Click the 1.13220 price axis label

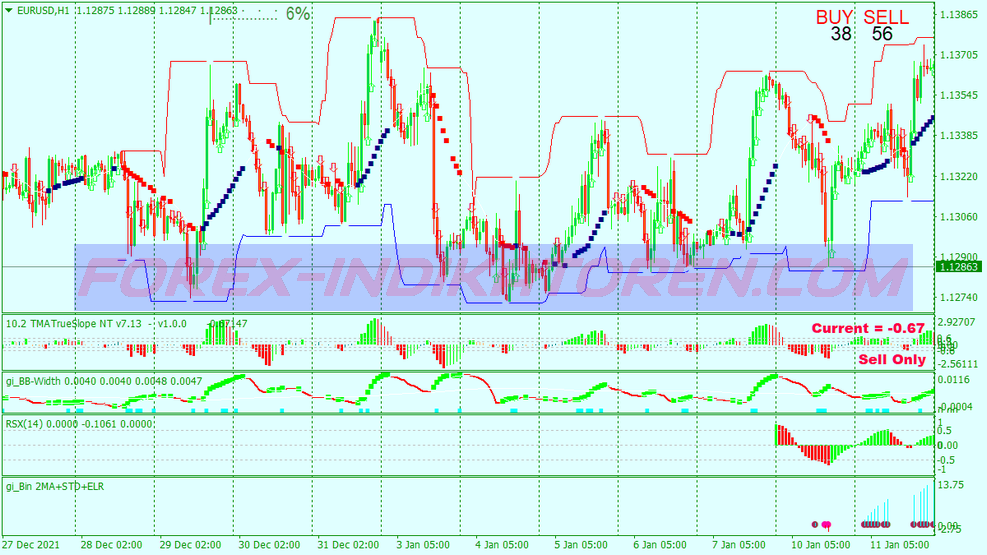click(959, 176)
